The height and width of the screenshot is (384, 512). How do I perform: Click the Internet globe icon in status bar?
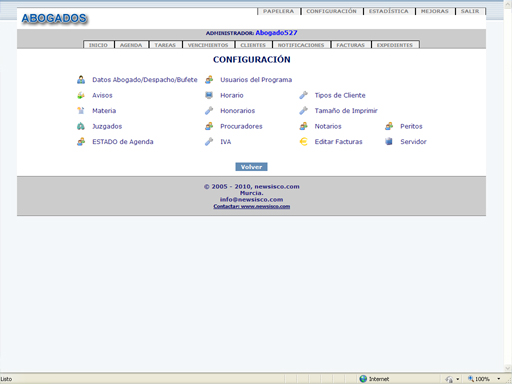pos(363,379)
